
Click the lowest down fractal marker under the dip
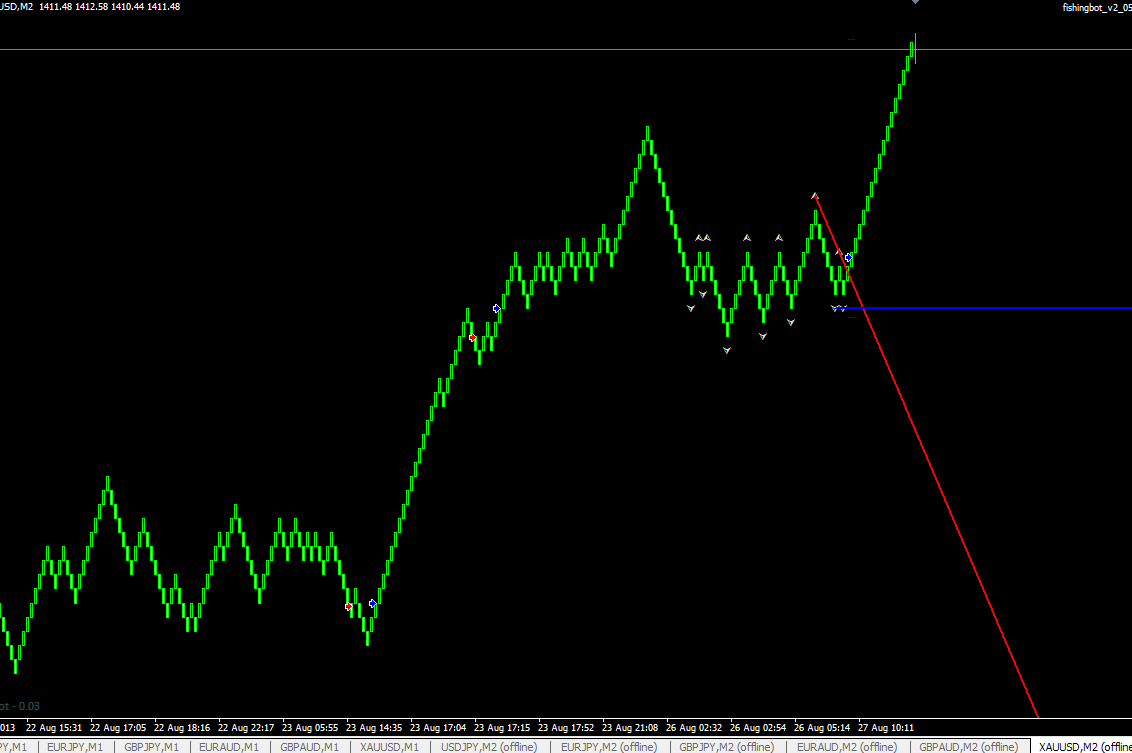click(727, 350)
